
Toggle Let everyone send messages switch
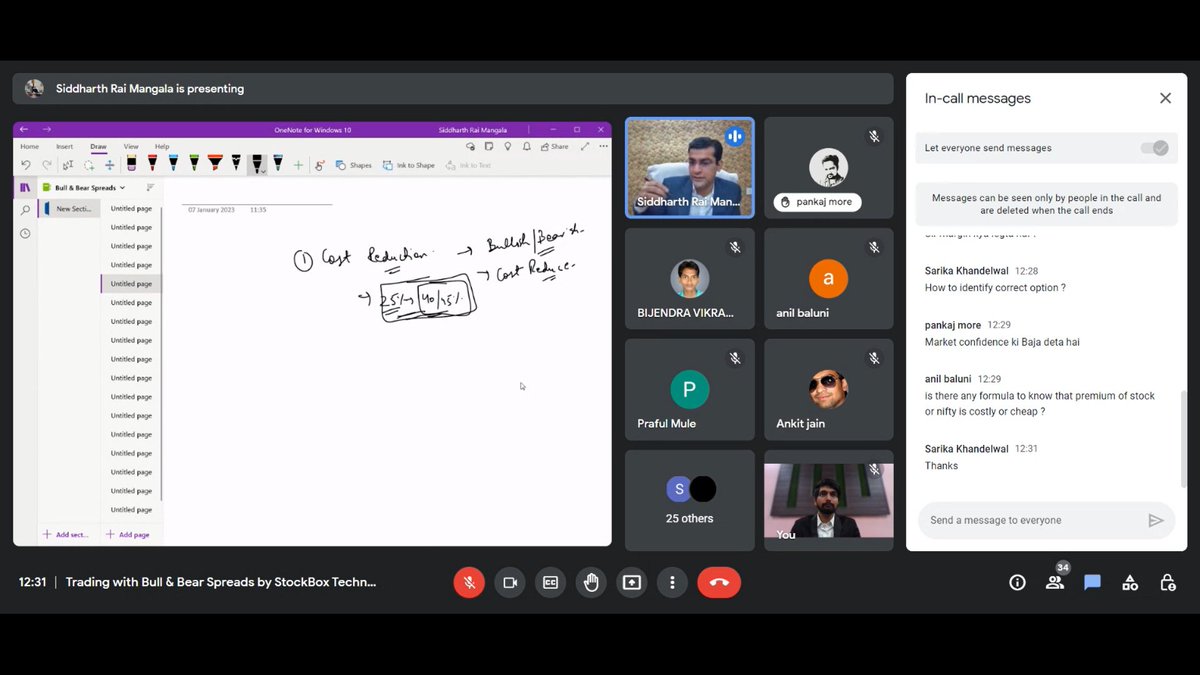(1154, 148)
